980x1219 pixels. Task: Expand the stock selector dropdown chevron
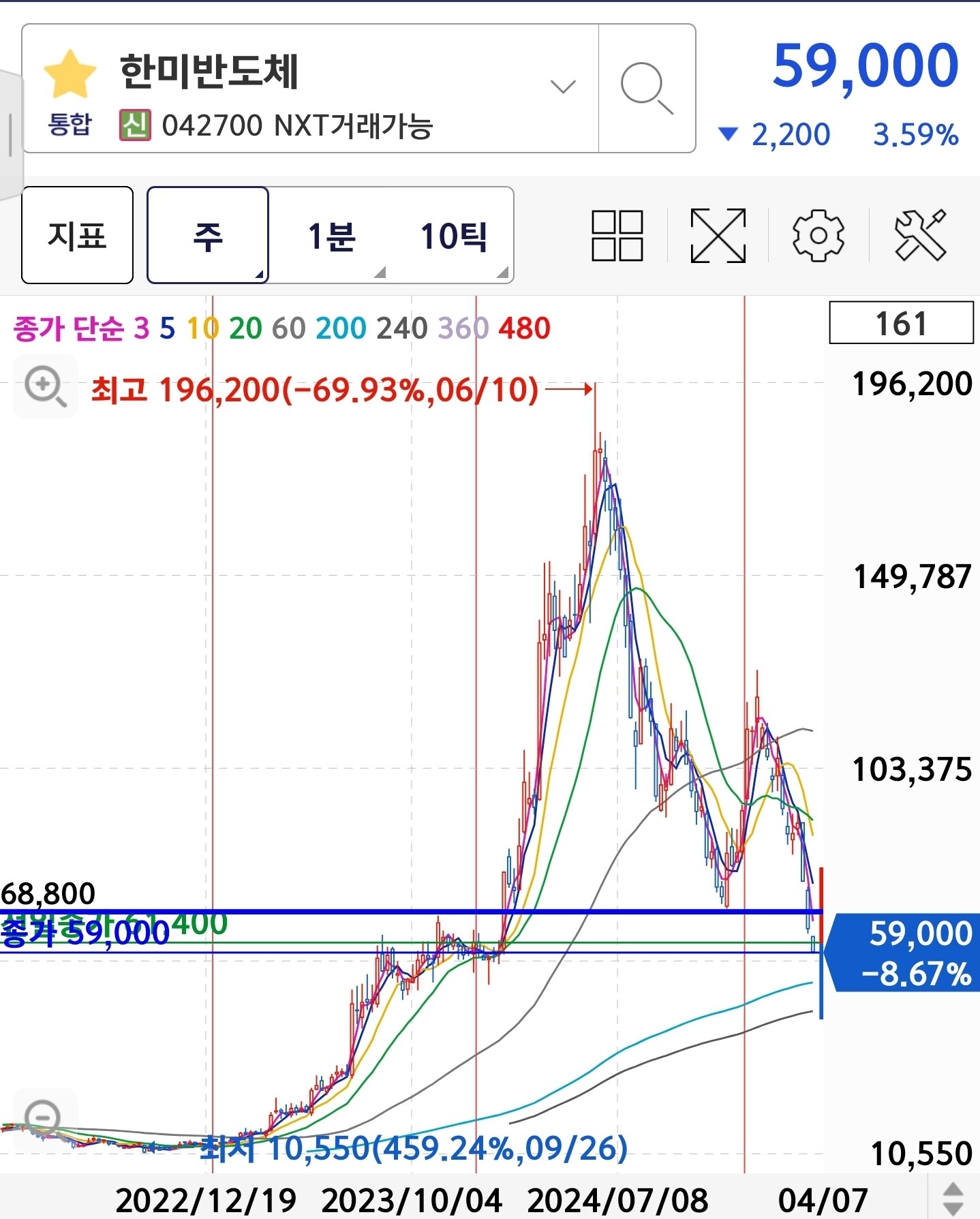point(563,87)
